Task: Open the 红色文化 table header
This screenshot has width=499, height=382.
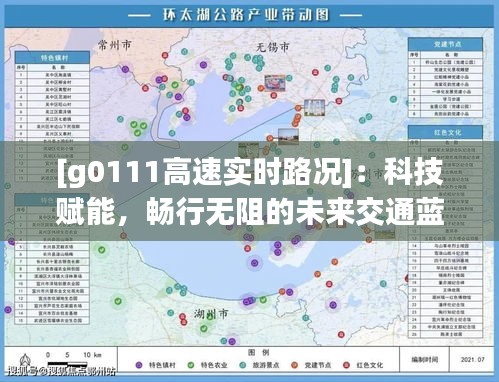Action: 446,132
